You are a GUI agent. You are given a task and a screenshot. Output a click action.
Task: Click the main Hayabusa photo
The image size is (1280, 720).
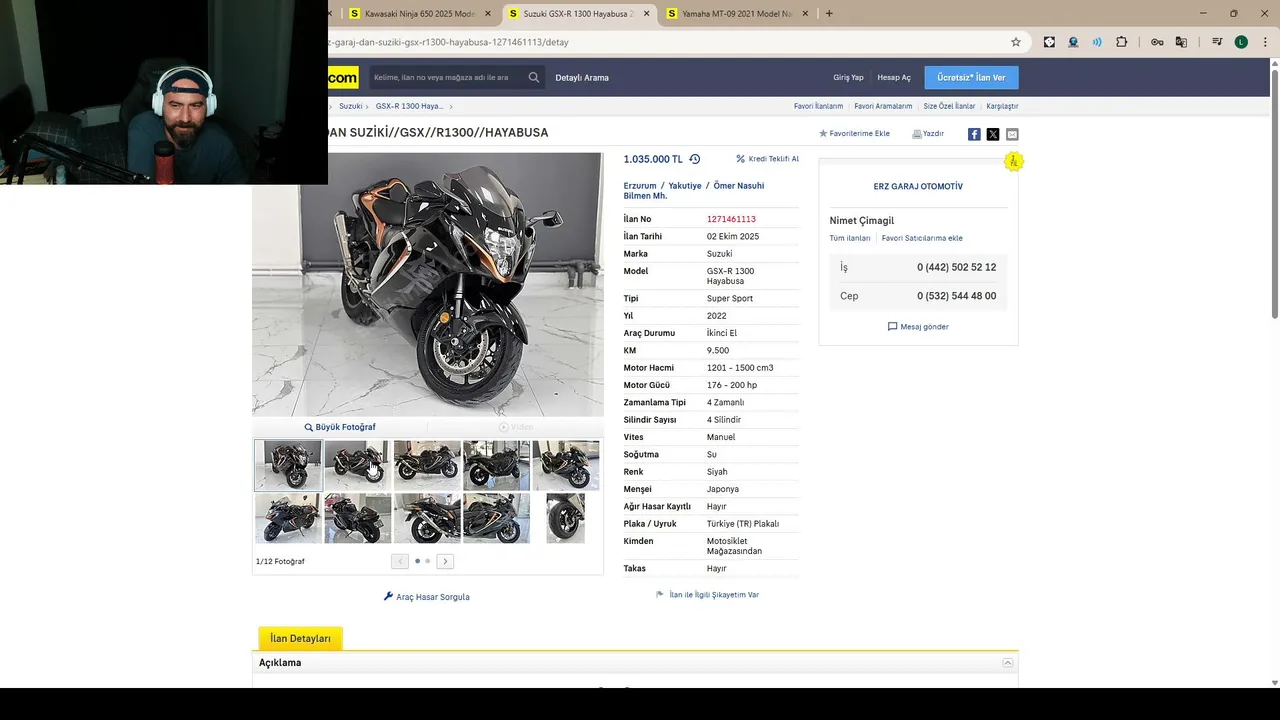click(428, 284)
